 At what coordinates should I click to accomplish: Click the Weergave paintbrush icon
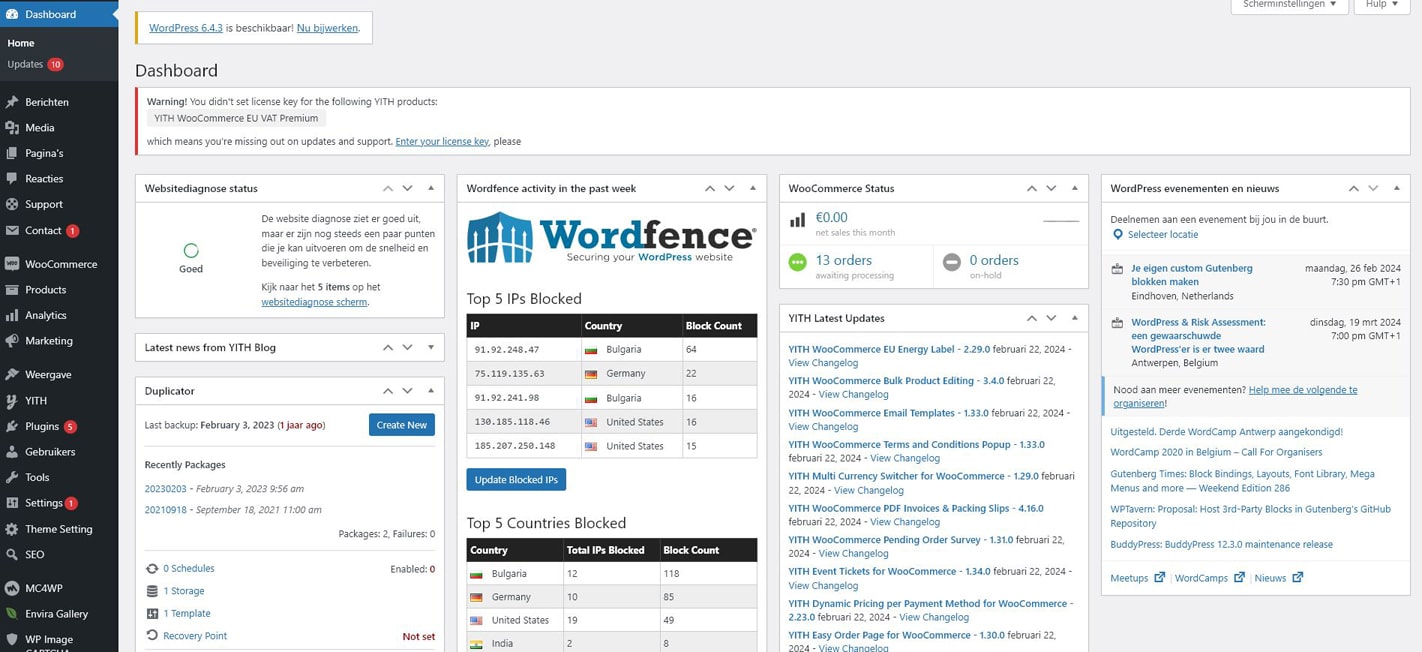[12, 375]
